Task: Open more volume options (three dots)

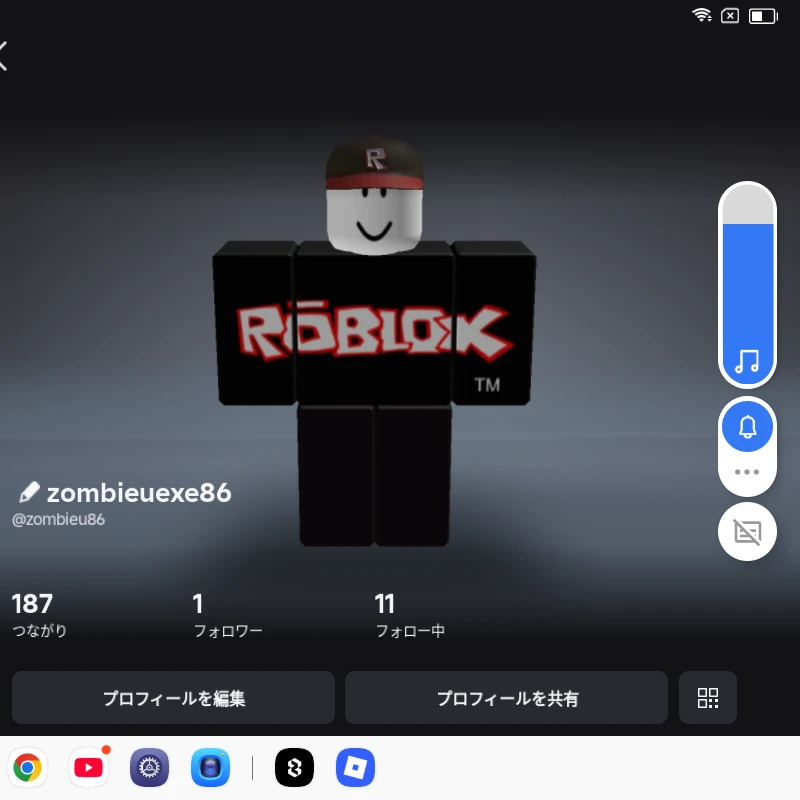Action: click(747, 472)
